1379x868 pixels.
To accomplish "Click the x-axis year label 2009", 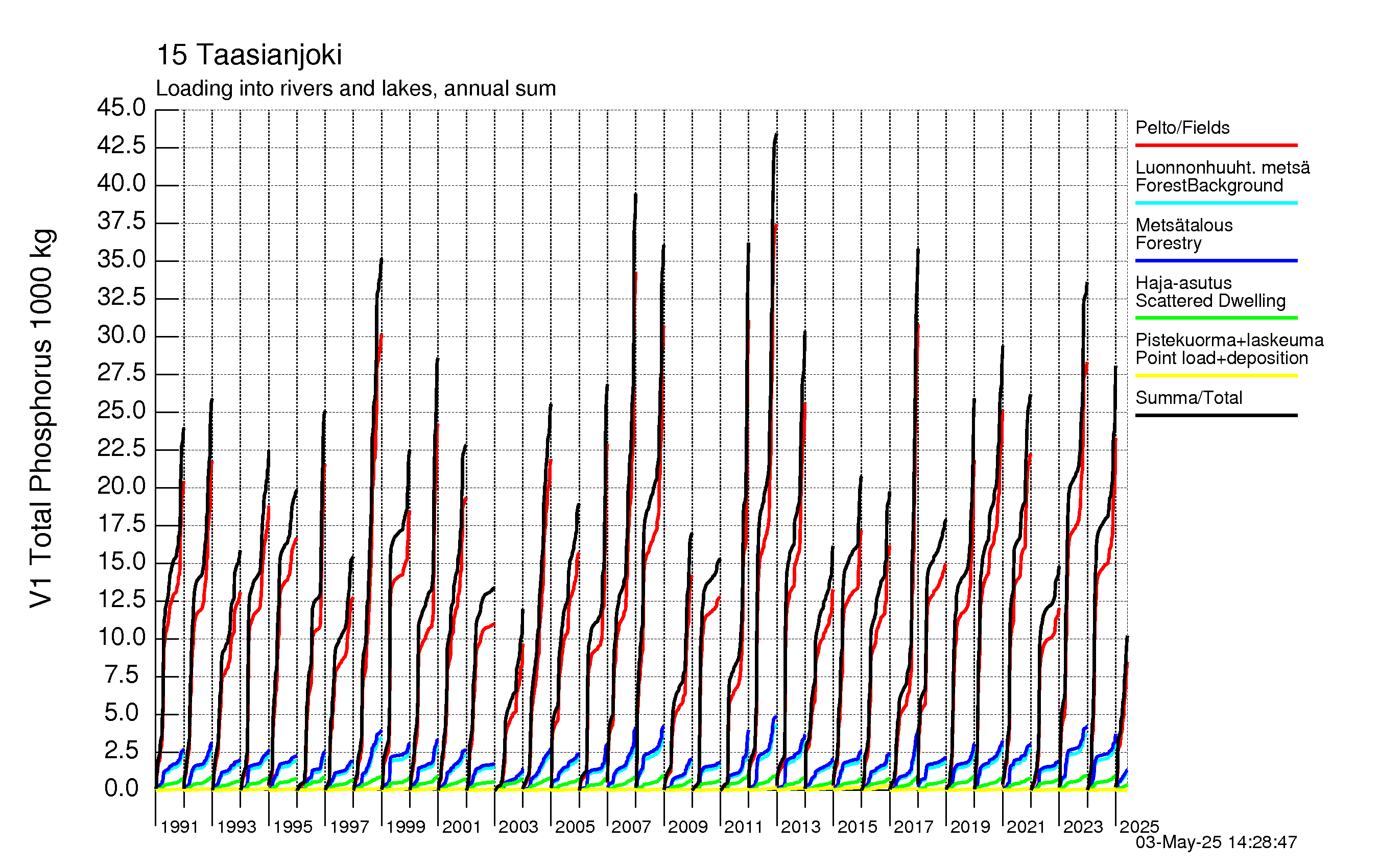I will point(688,827).
